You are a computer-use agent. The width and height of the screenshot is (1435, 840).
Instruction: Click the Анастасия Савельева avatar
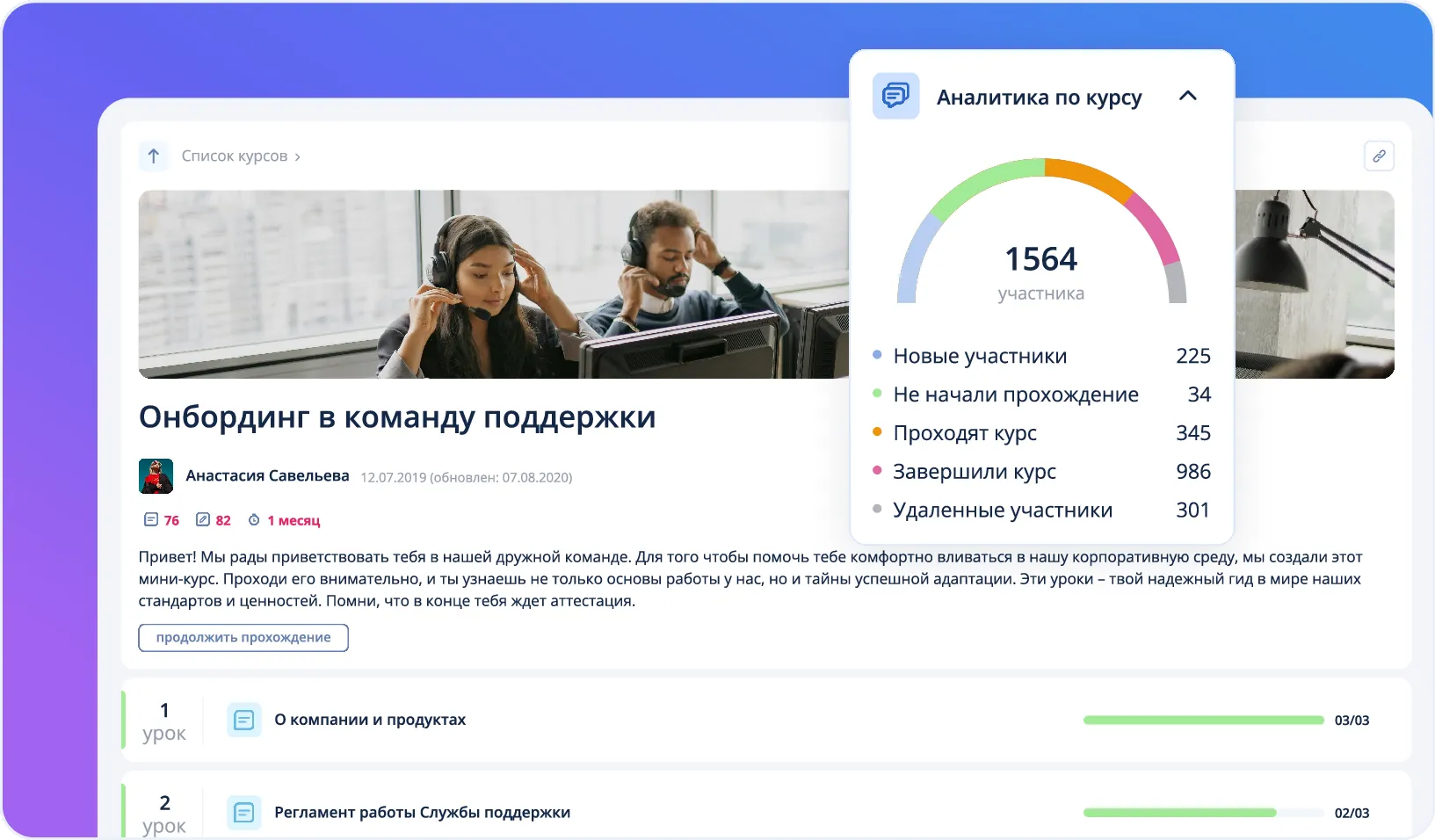(x=156, y=476)
